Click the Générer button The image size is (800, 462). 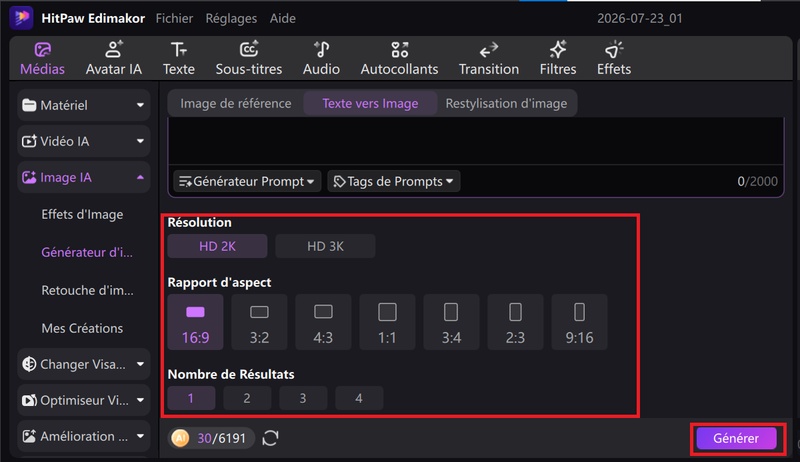(x=736, y=438)
